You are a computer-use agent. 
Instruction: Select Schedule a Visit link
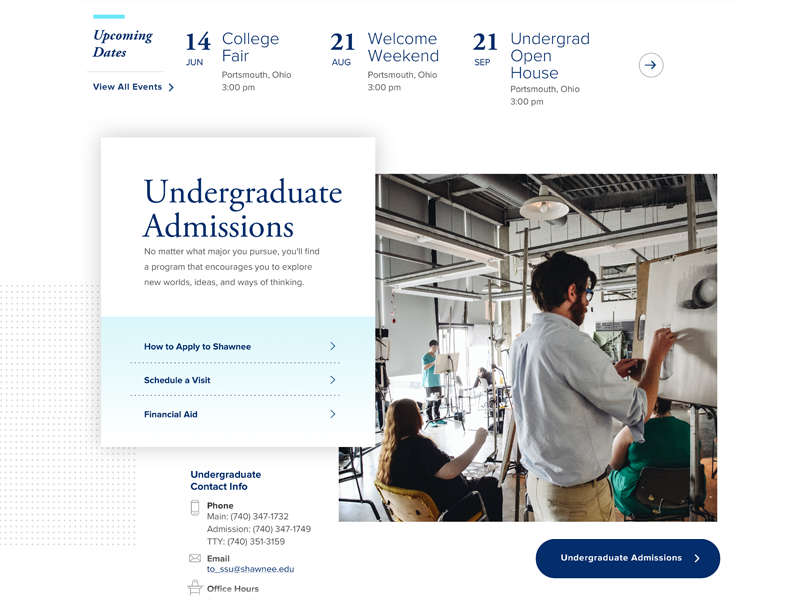[177, 380]
